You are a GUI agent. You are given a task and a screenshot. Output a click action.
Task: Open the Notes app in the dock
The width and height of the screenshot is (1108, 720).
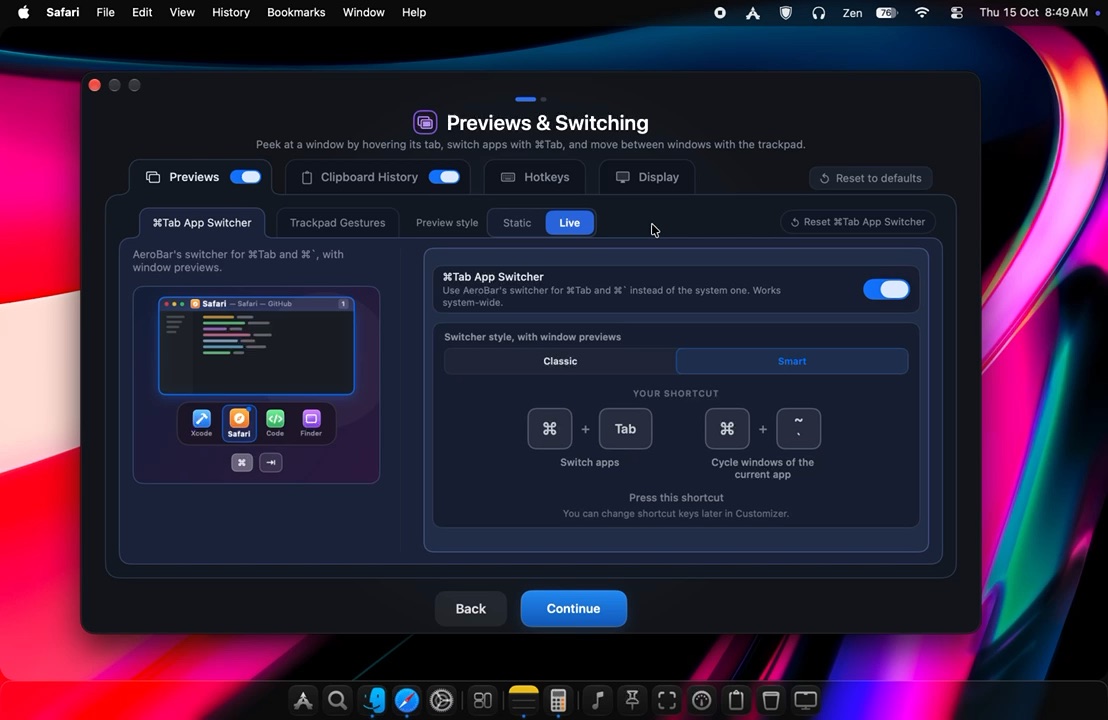tap(524, 700)
